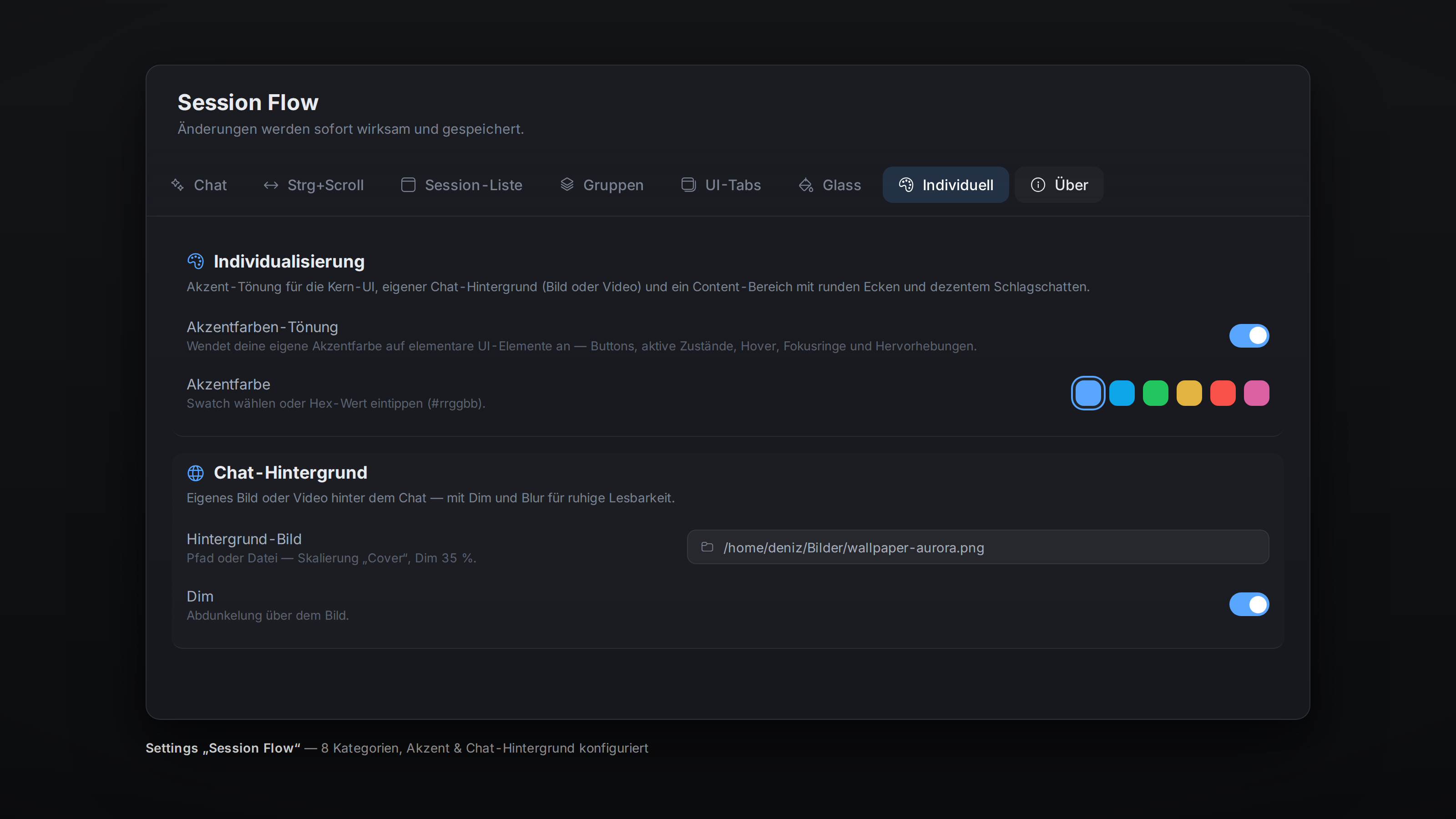Viewport: 1456px width, 819px height.
Task: Select the selected light blue accent swatch
Action: (1088, 393)
